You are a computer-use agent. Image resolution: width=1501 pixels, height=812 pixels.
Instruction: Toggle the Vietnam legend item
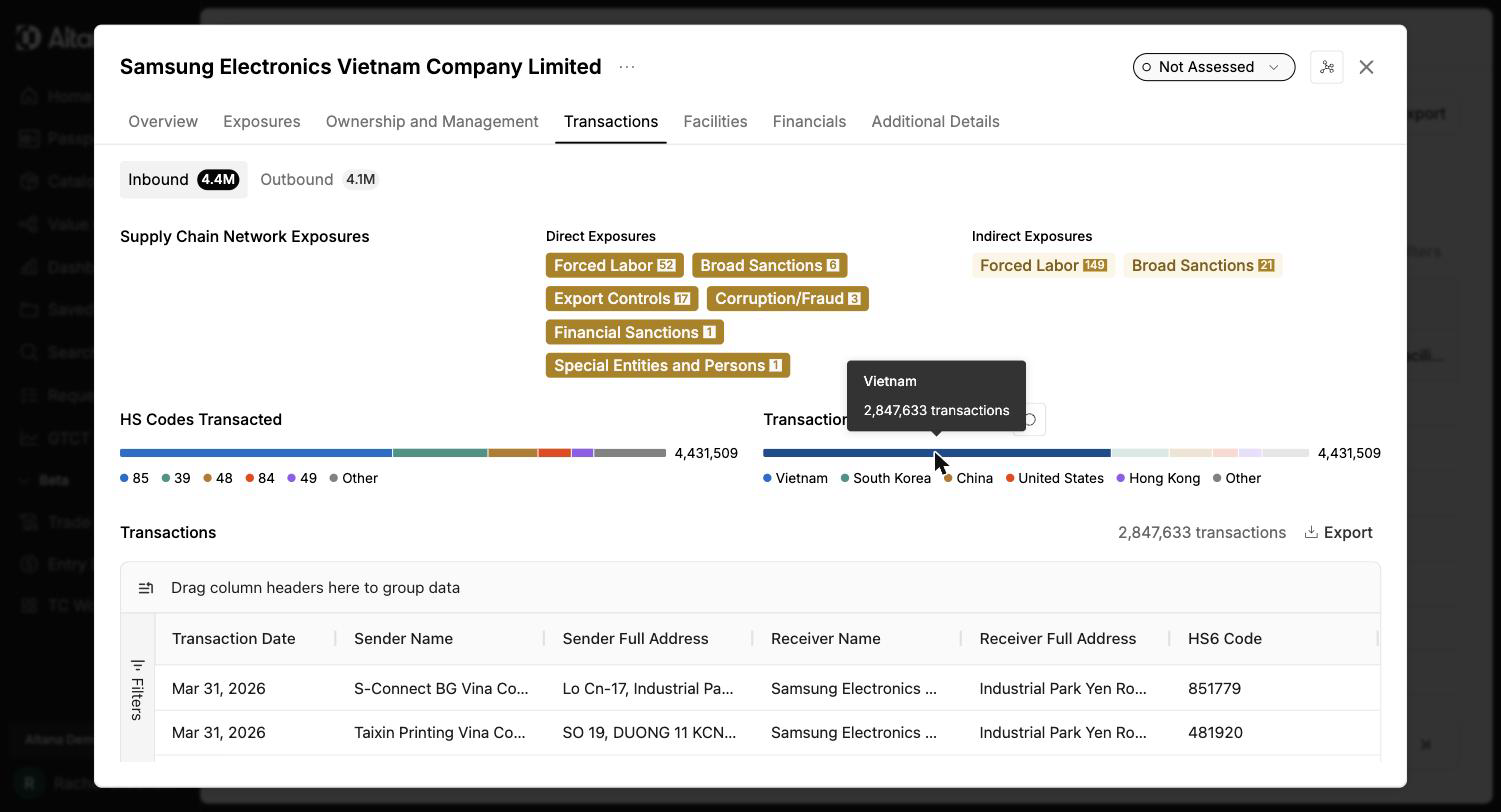click(796, 478)
